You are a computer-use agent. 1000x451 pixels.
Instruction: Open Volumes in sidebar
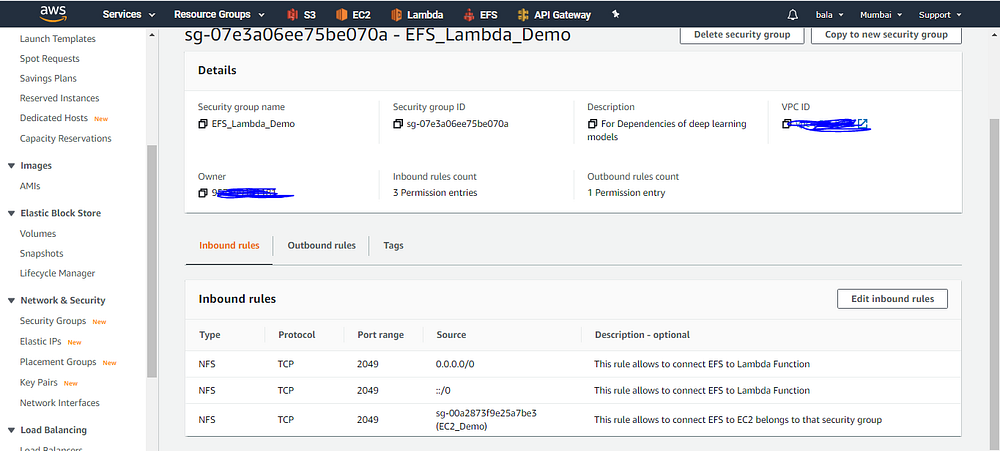(x=38, y=233)
